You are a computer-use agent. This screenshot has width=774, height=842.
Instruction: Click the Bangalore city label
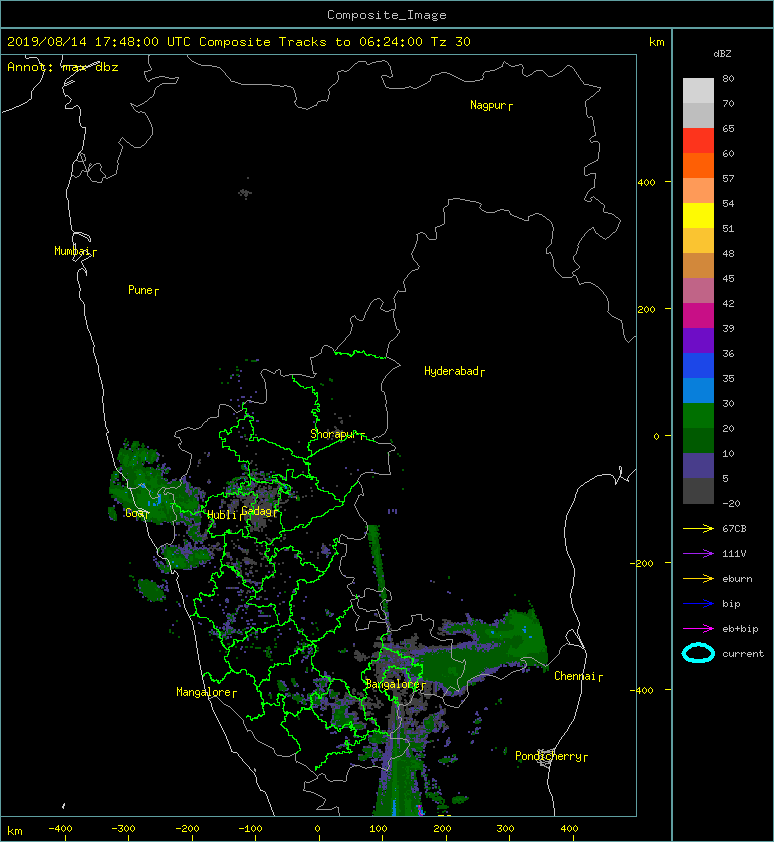tap(392, 684)
